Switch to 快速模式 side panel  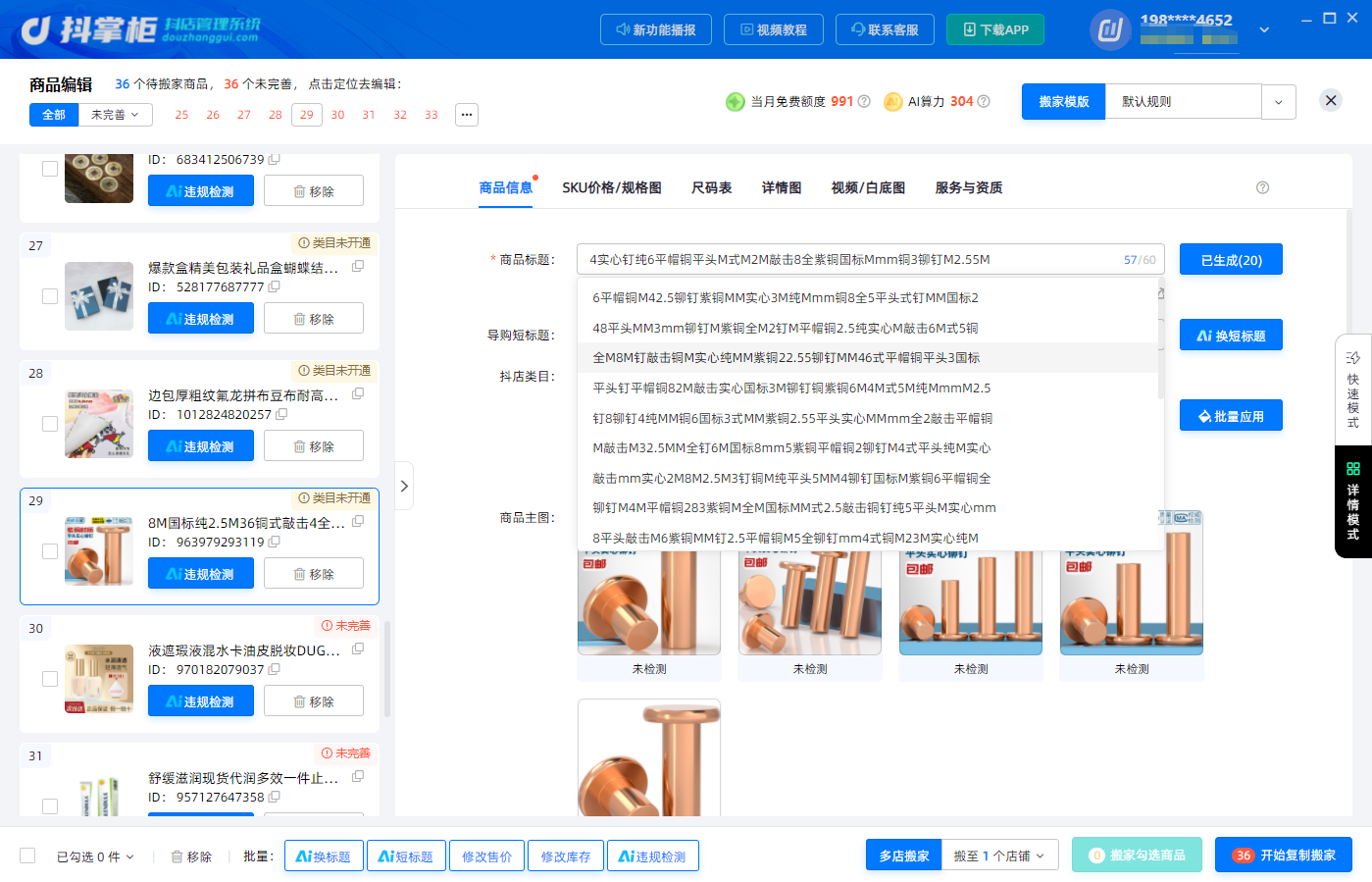(x=1353, y=389)
